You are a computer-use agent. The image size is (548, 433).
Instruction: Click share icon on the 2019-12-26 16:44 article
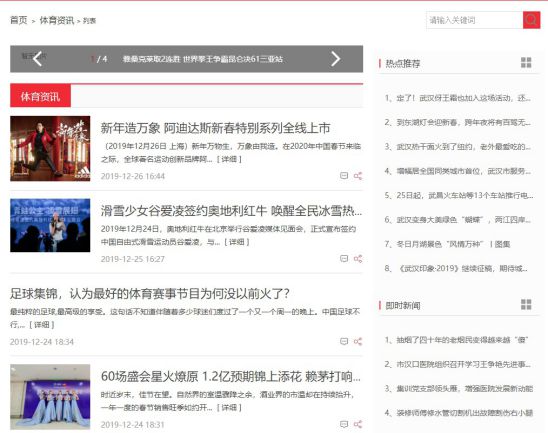pos(358,176)
